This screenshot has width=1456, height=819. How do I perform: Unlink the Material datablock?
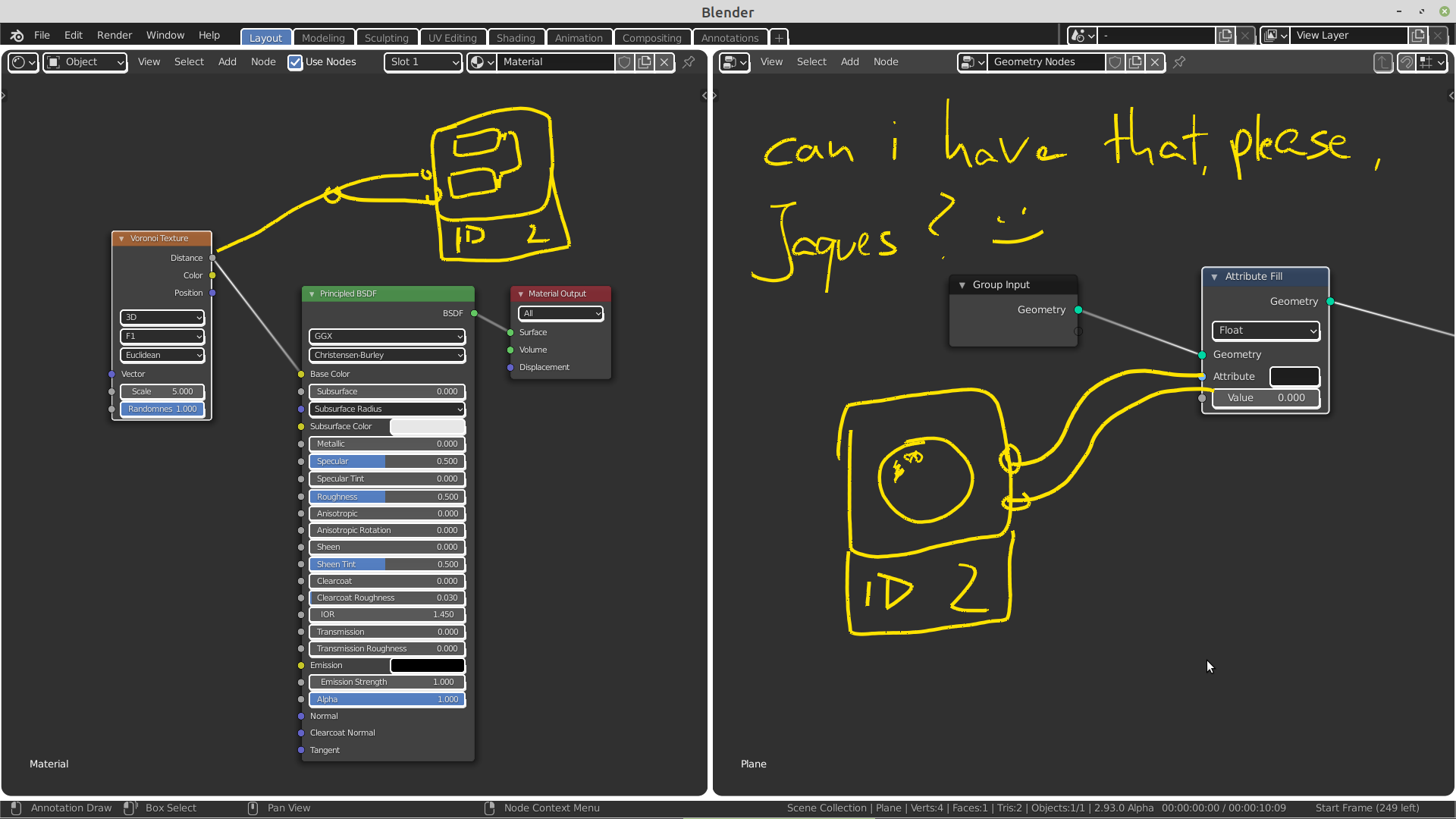point(664,62)
